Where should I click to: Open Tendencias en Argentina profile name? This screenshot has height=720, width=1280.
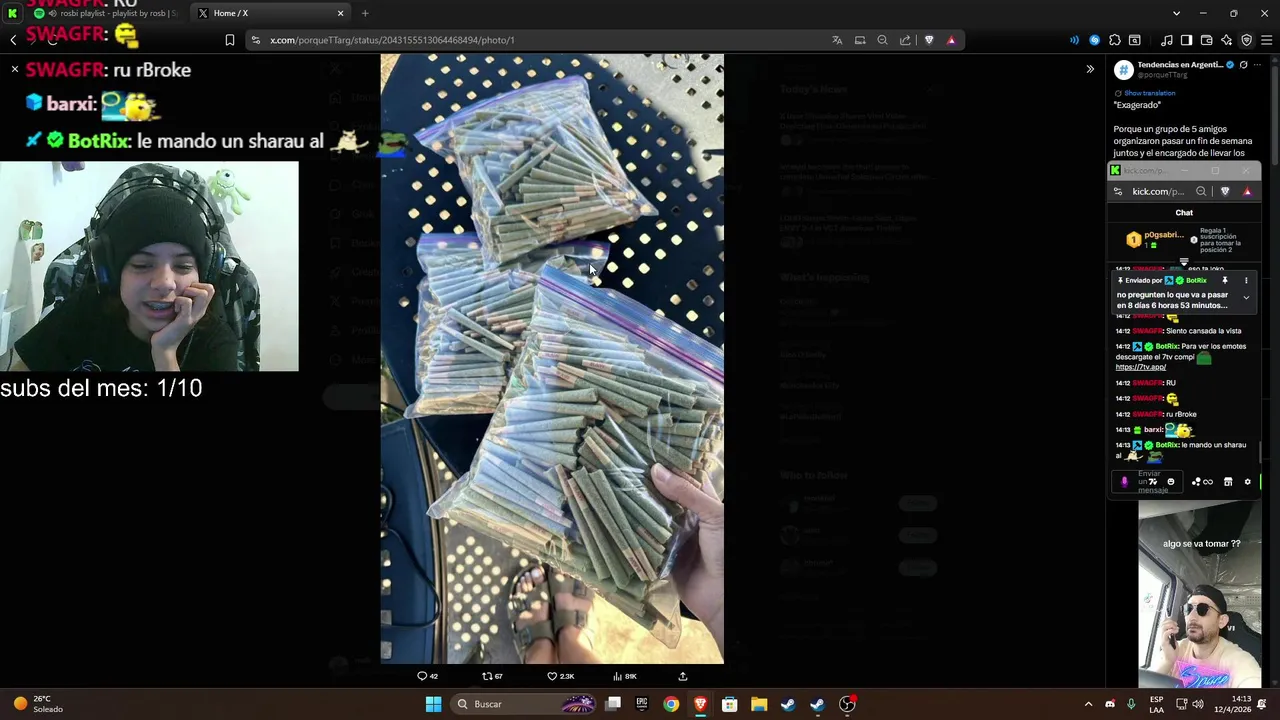1180,64
